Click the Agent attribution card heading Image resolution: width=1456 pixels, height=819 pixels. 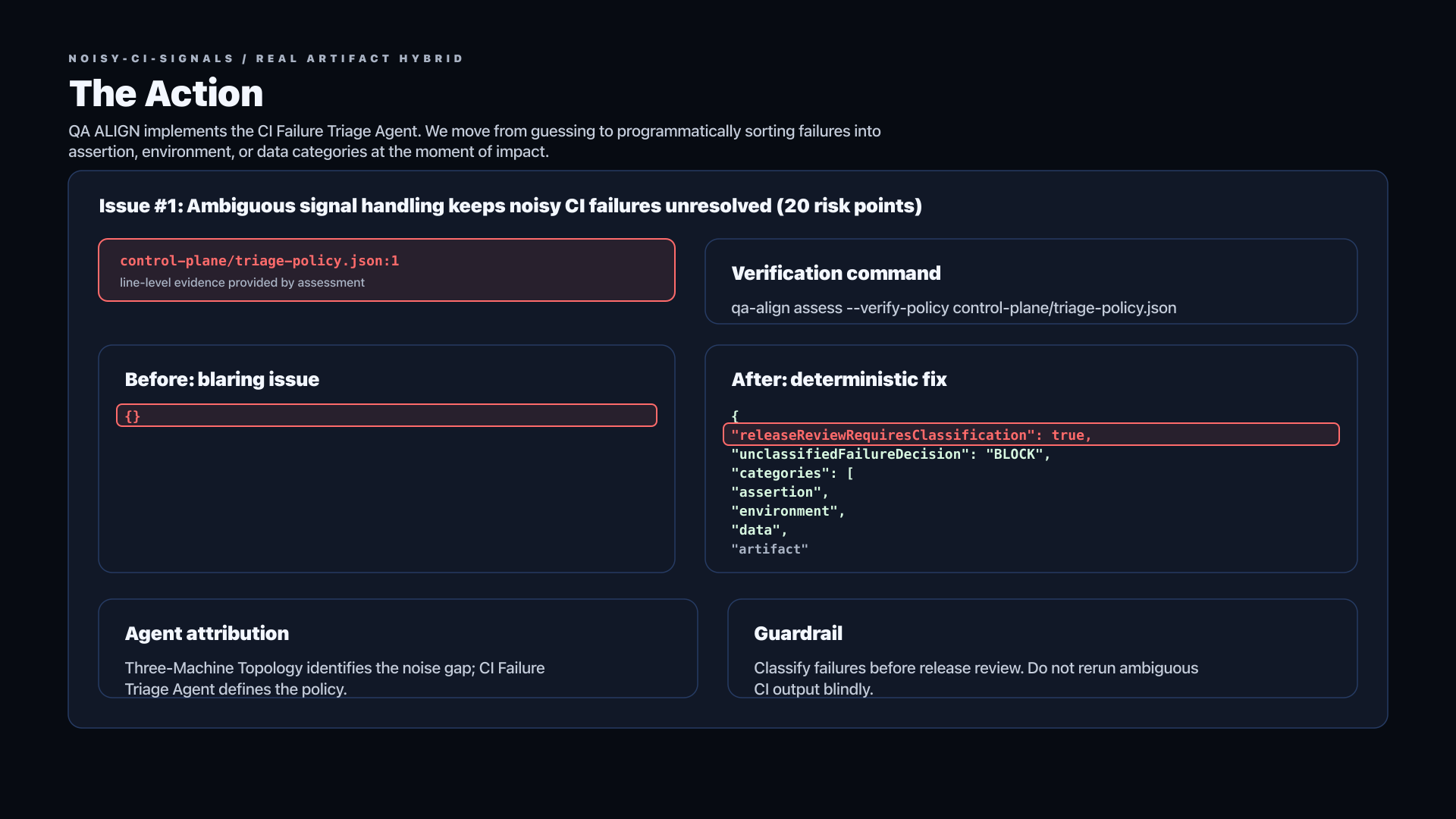click(x=206, y=633)
